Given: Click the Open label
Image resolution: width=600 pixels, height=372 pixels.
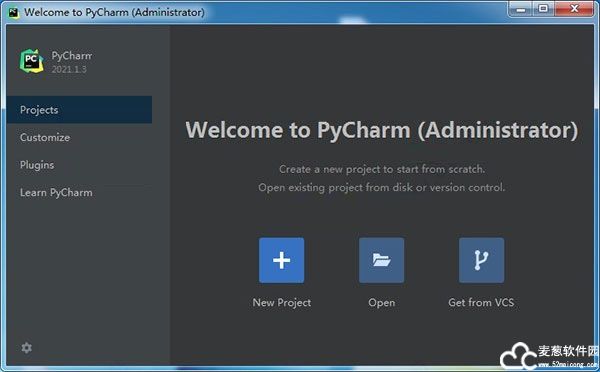Looking at the screenshot, I should pyautogui.click(x=382, y=302).
